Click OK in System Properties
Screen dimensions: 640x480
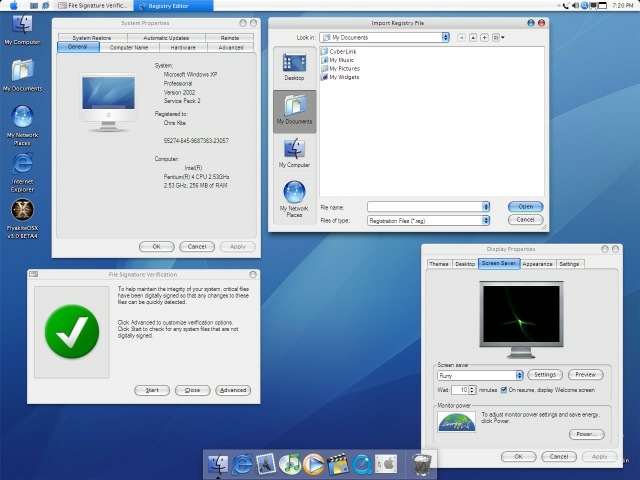pos(157,247)
